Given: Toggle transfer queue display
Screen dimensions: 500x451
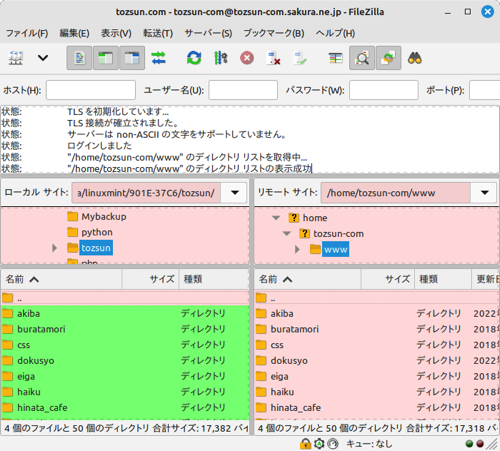Looking at the screenshot, I should (x=158, y=58).
